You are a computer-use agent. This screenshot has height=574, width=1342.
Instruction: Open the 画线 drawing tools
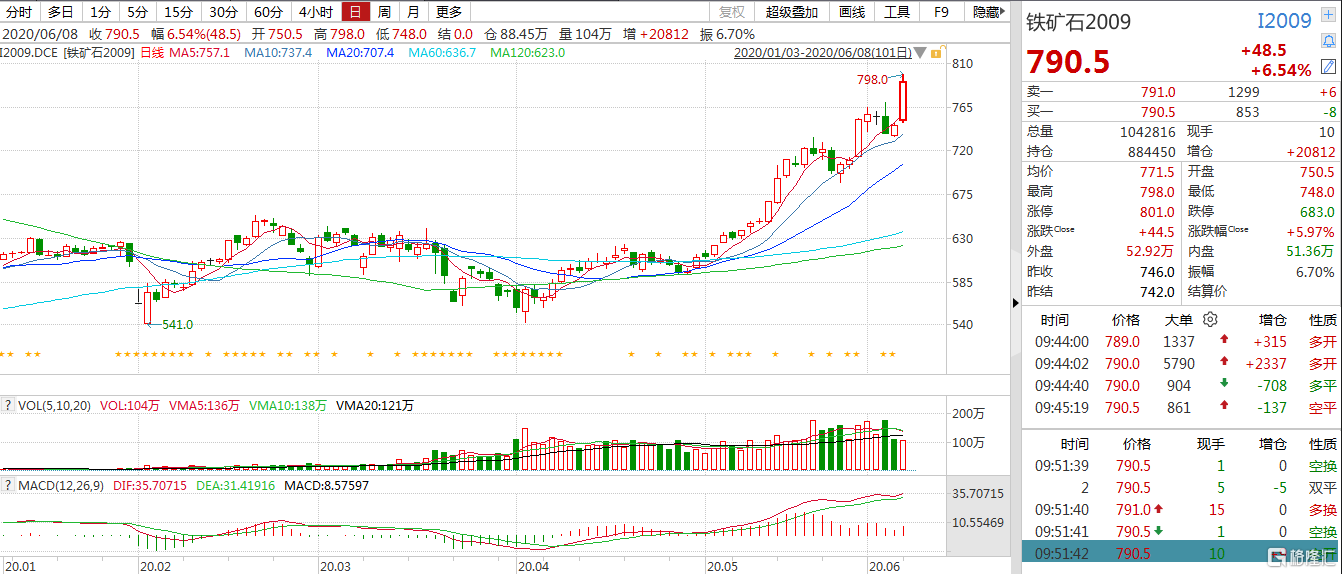(852, 12)
